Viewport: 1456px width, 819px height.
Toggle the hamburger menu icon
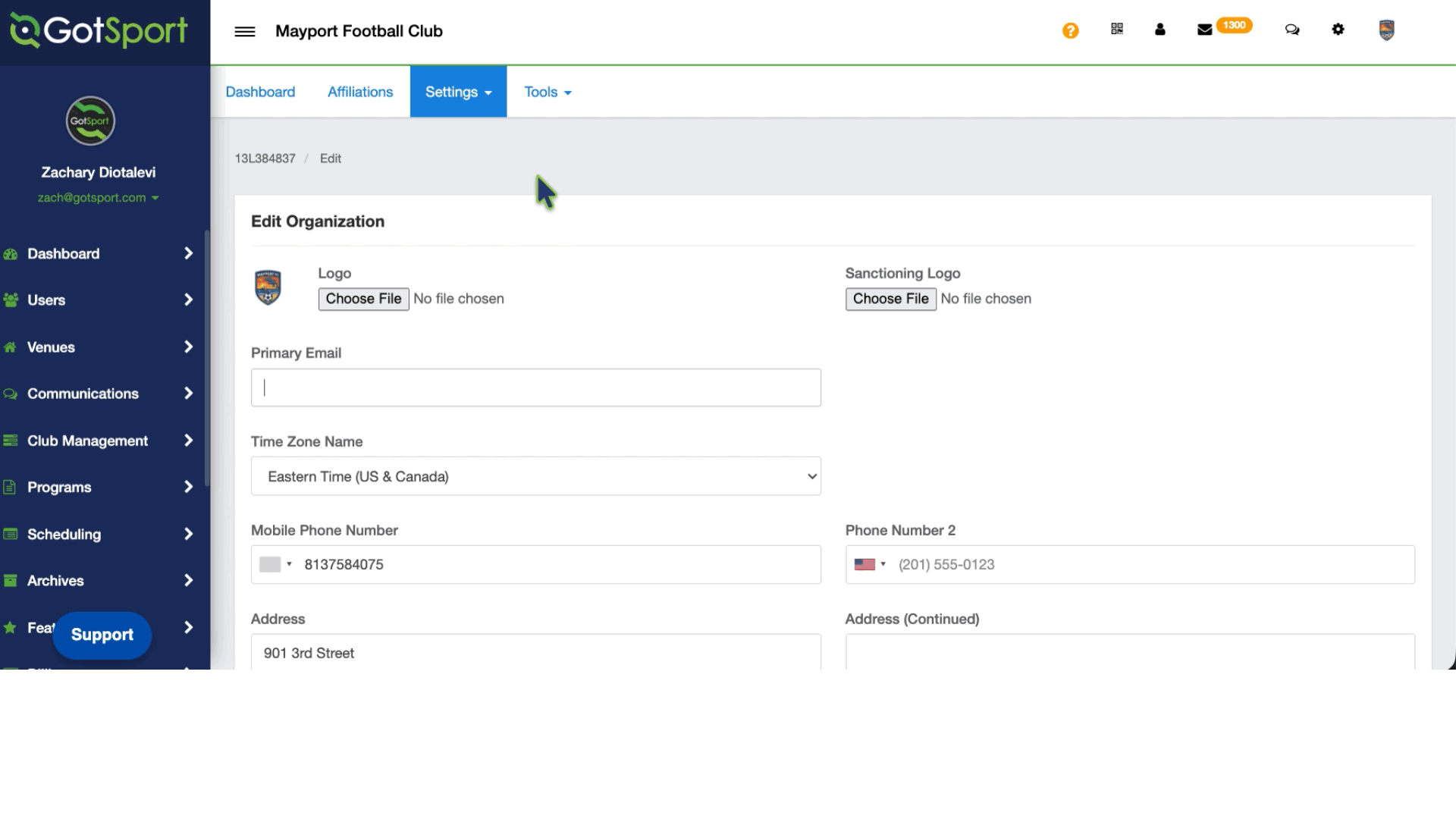click(244, 31)
